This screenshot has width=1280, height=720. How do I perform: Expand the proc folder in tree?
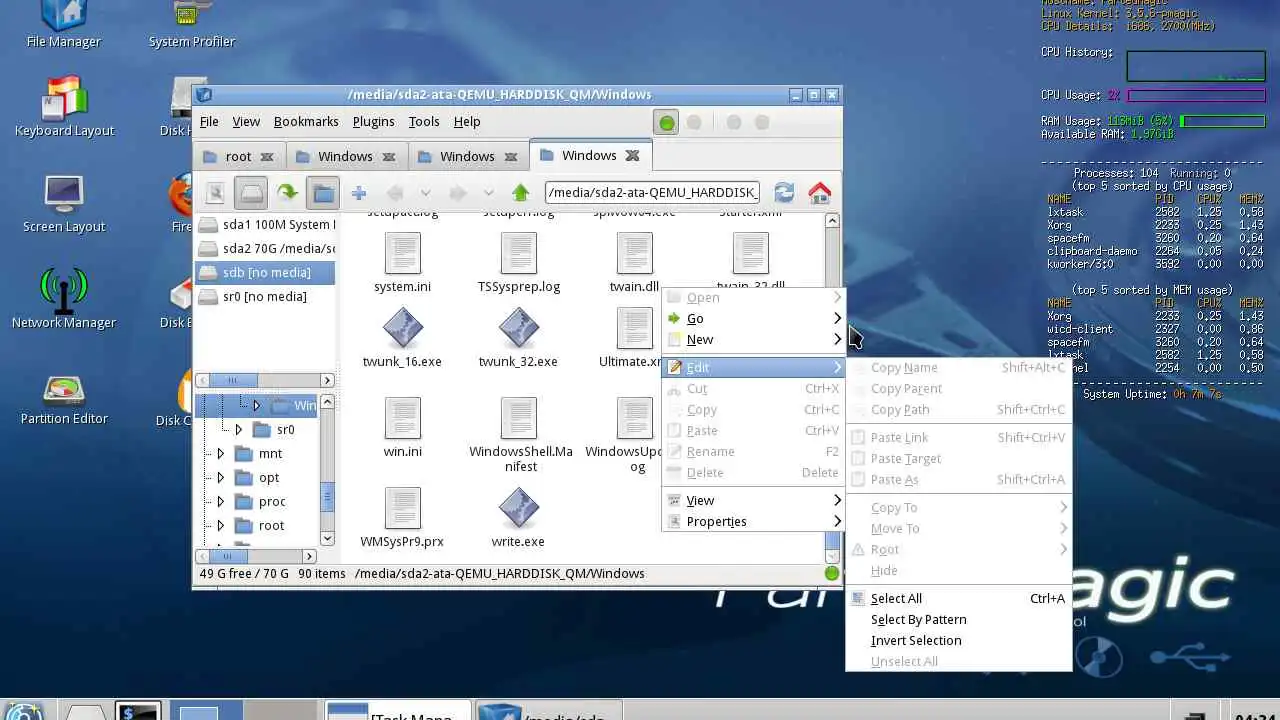(221, 502)
